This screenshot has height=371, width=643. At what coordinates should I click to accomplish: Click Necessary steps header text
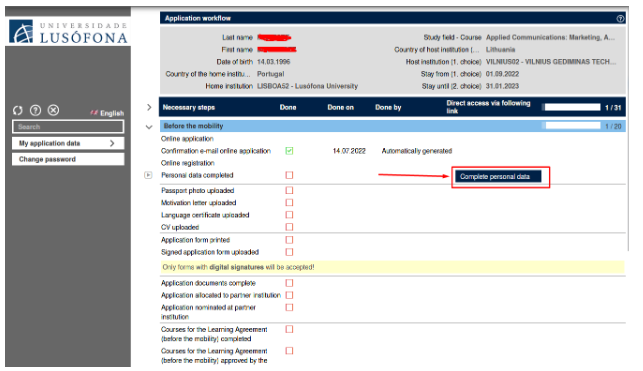click(x=189, y=107)
